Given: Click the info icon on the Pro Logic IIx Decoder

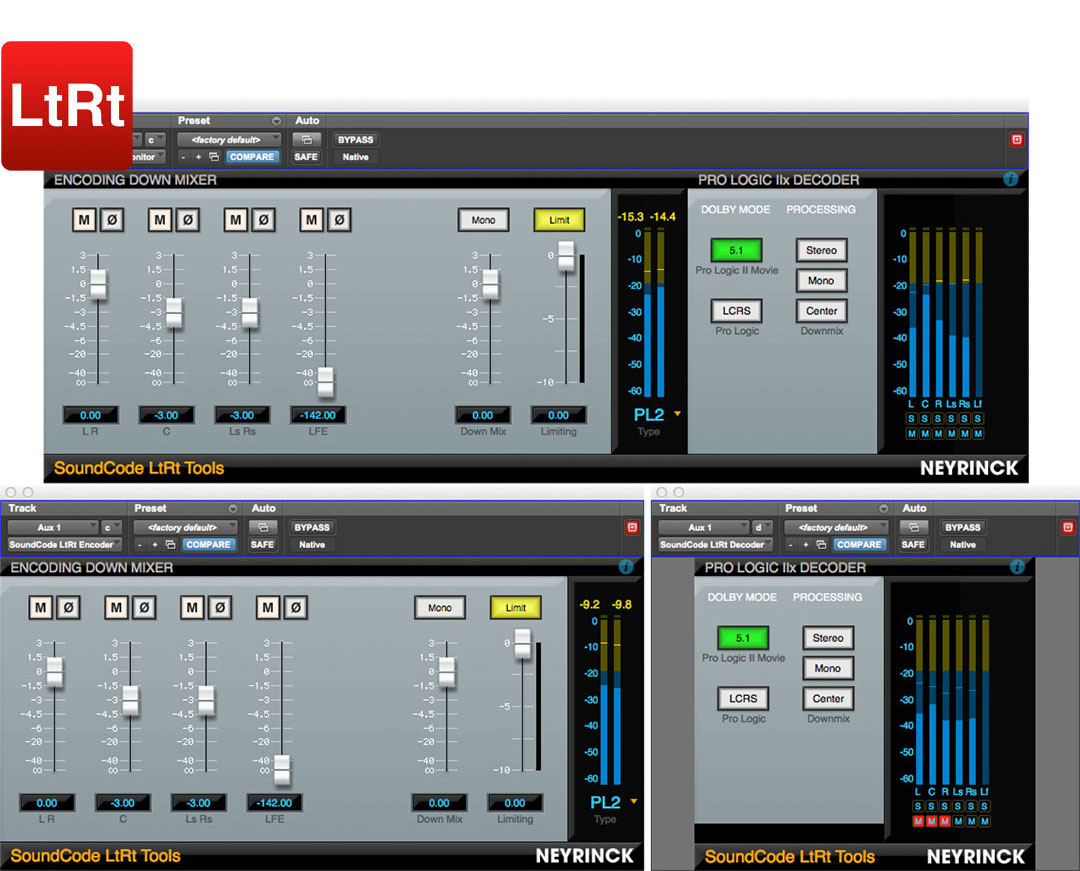Looking at the screenshot, I should [1018, 567].
